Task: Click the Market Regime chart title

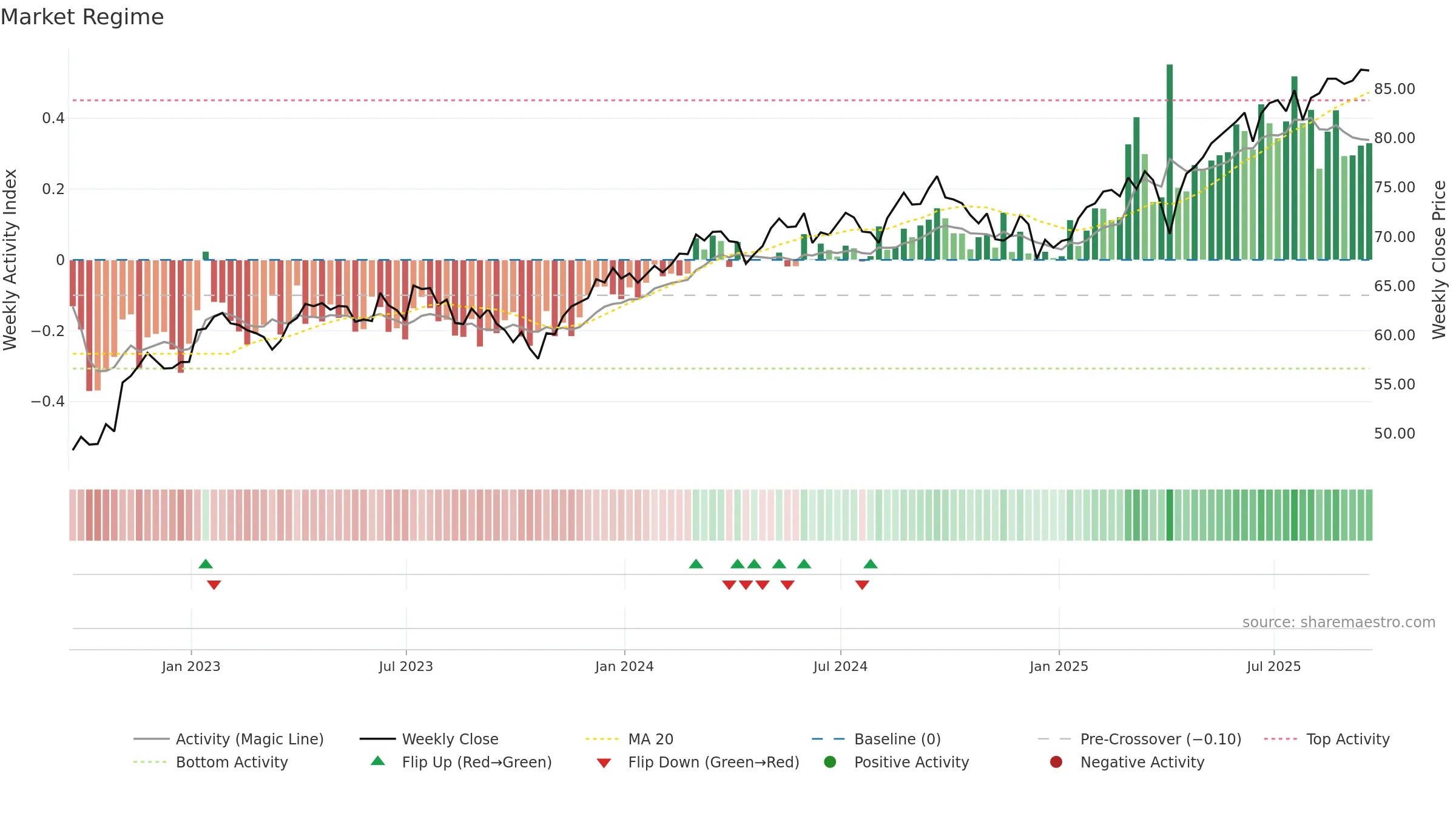Action: pos(82,17)
